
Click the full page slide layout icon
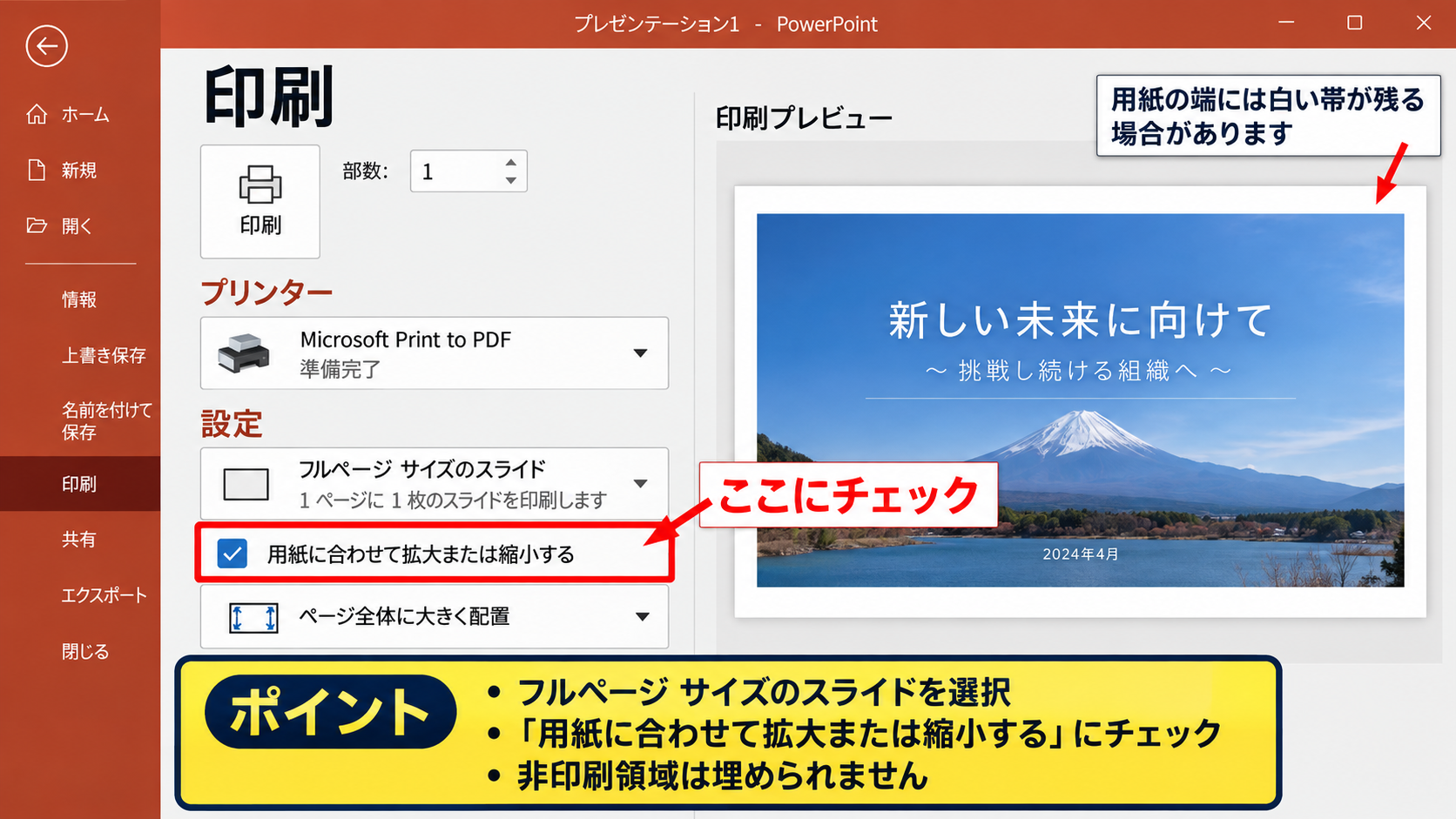[246, 484]
